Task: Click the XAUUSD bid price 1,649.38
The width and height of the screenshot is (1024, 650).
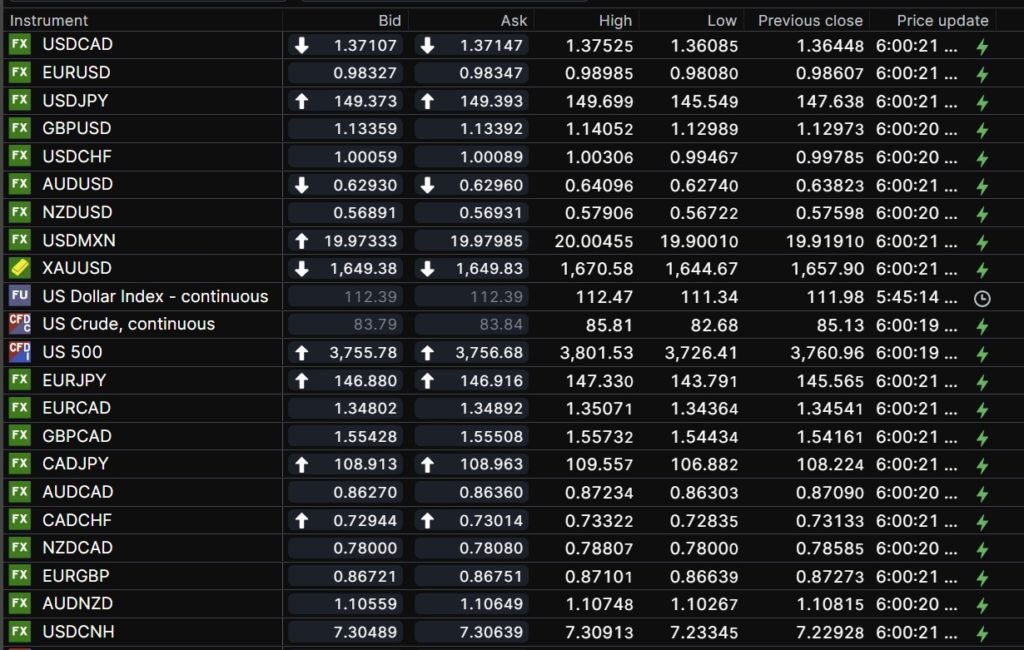Action: coord(368,269)
